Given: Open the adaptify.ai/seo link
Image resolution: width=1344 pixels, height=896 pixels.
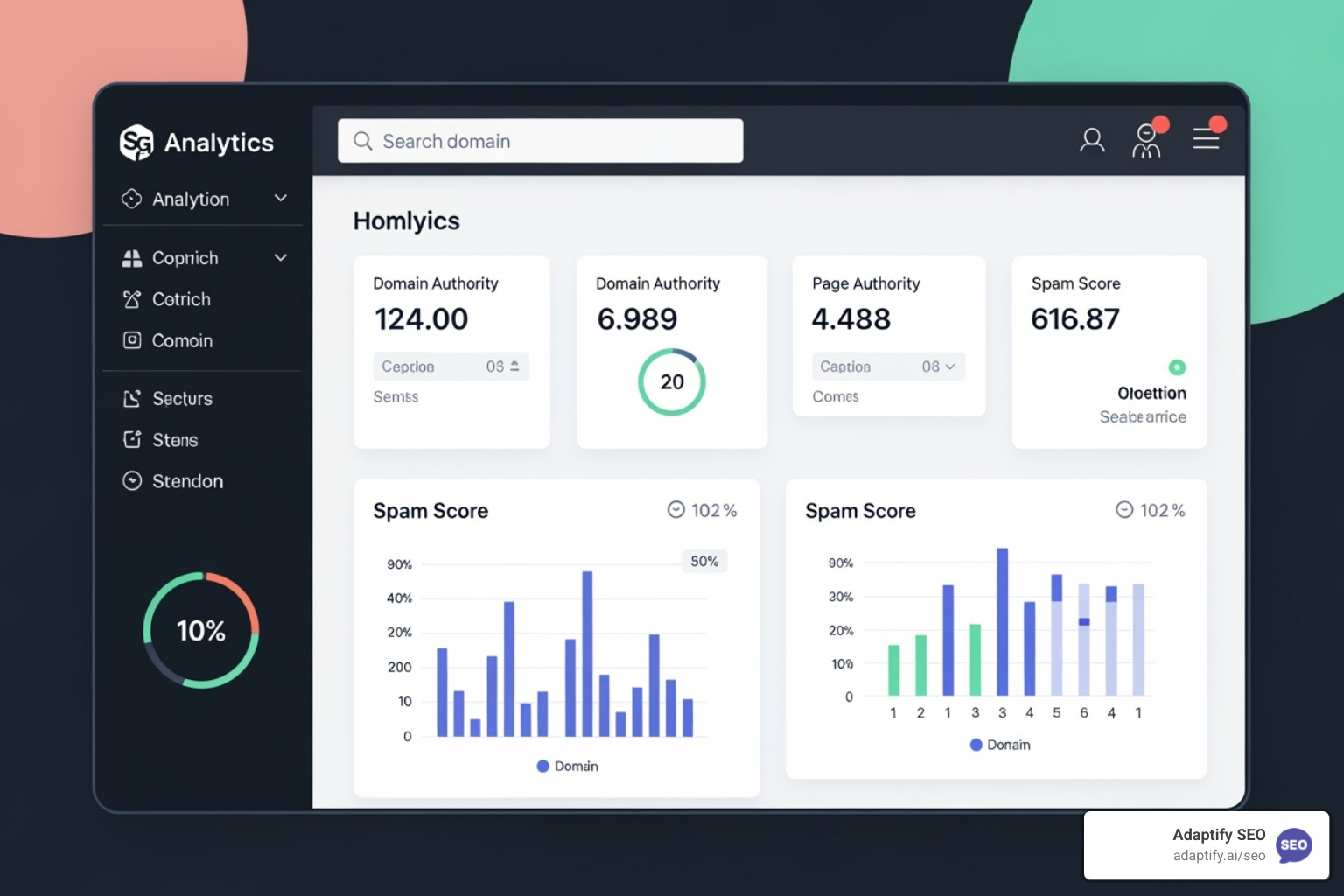Looking at the screenshot, I should pyautogui.click(x=1219, y=856).
